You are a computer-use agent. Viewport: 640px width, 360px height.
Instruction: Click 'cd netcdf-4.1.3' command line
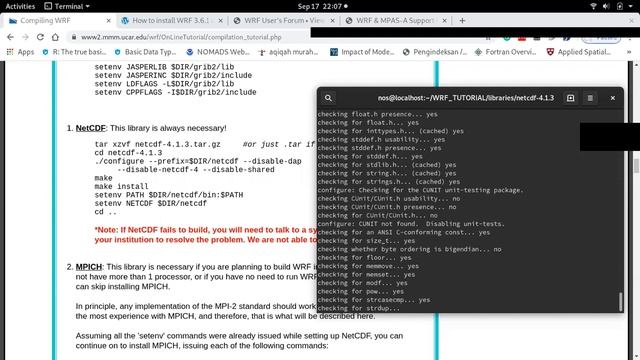[x=128, y=153]
